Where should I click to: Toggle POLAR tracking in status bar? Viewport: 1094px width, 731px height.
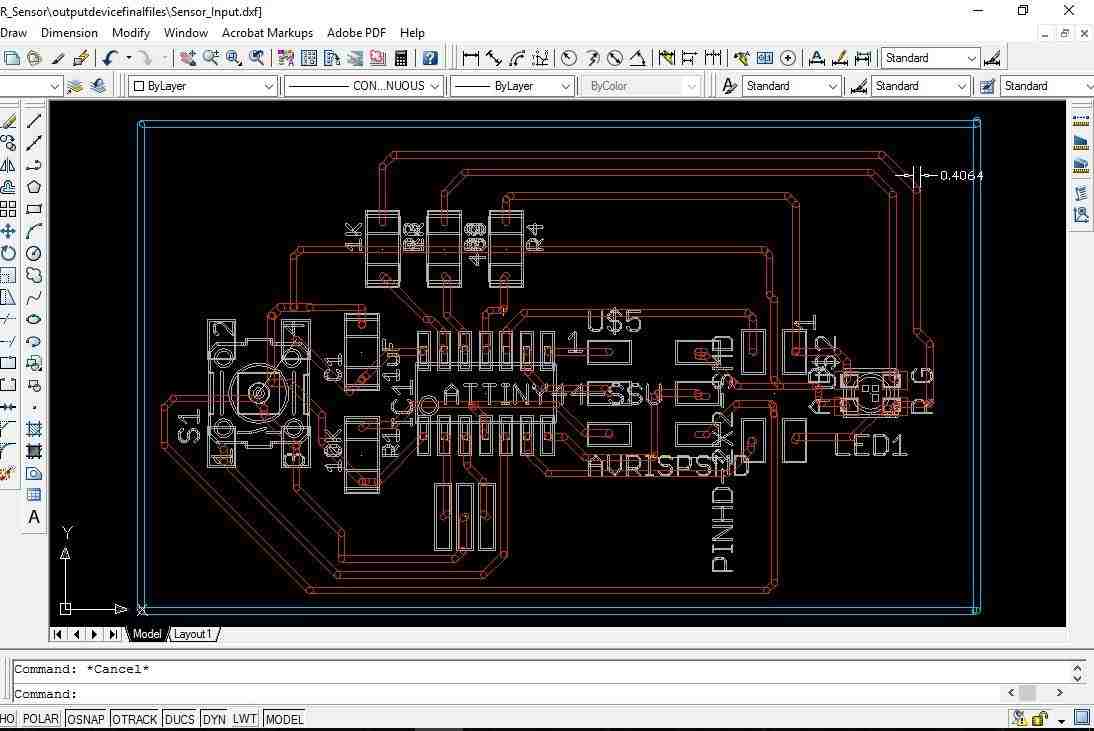(x=40, y=719)
